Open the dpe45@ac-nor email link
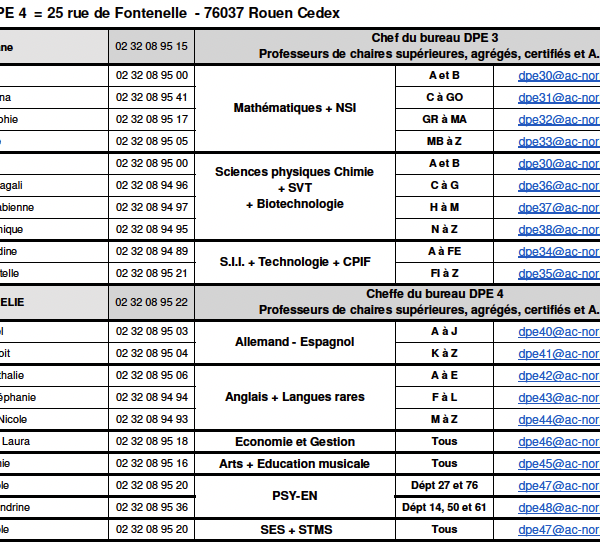 click(559, 464)
